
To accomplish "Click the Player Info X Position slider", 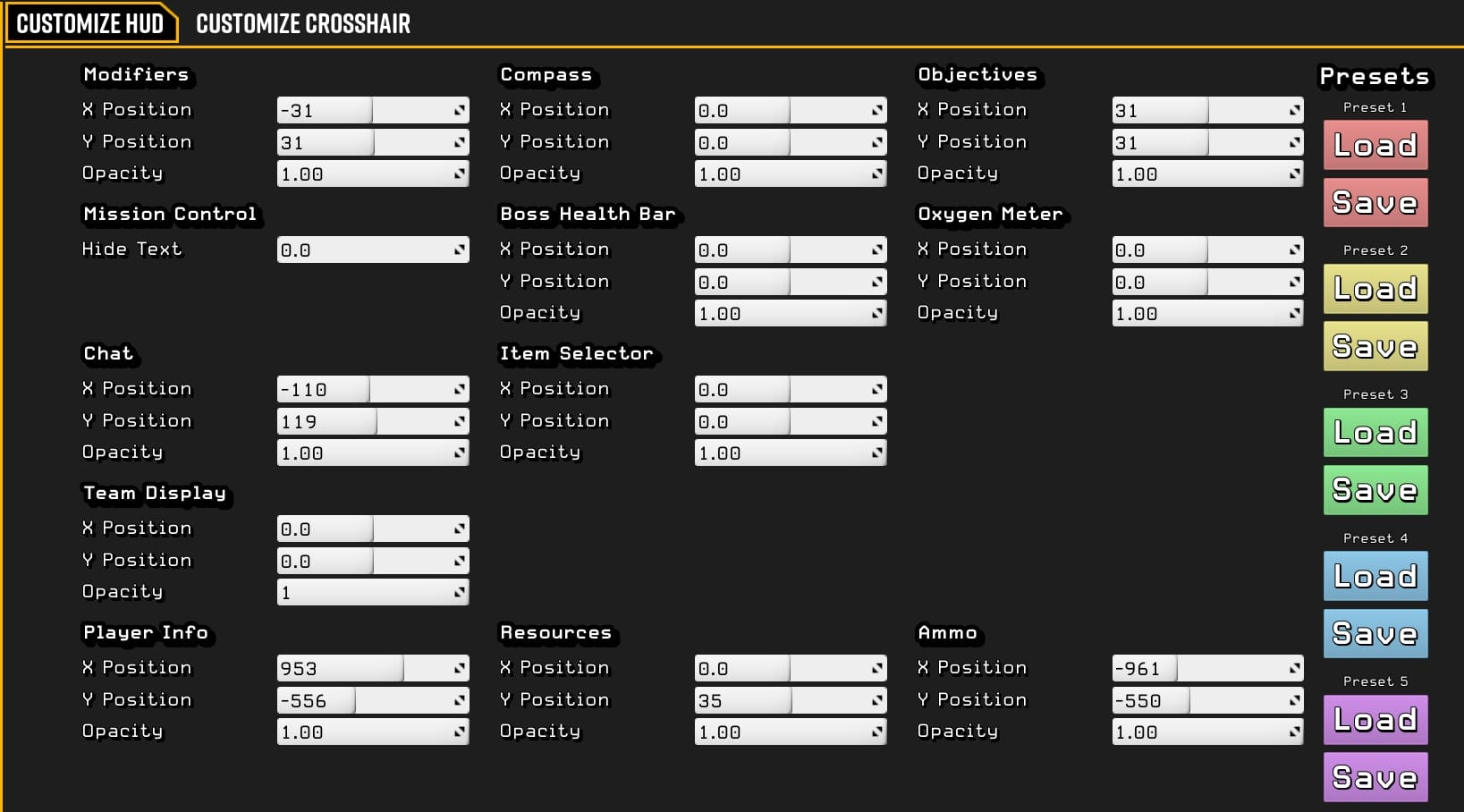I will click(x=373, y=668).
